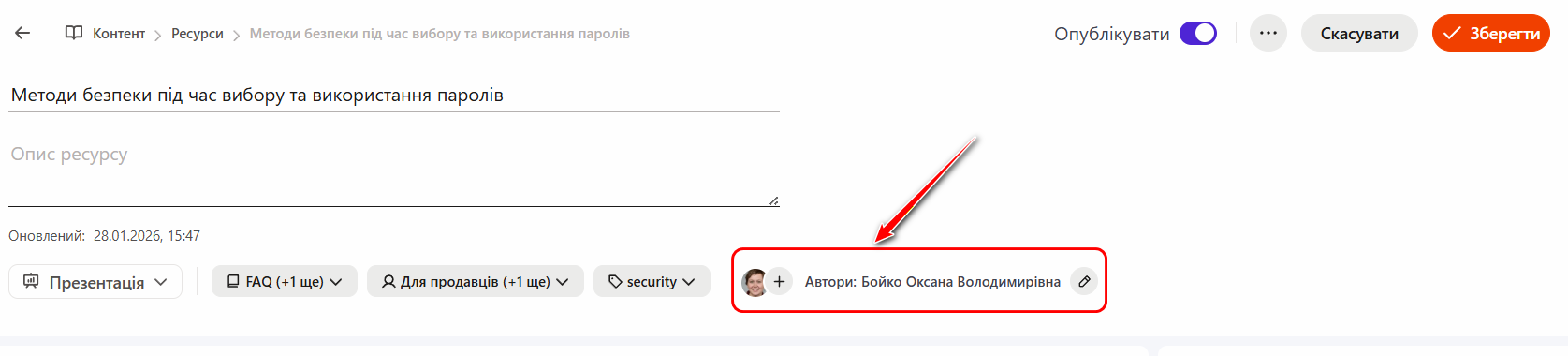Click the Скасувати button
The width and height of the screenshot is (1568, 356).
pos(1359,33)
